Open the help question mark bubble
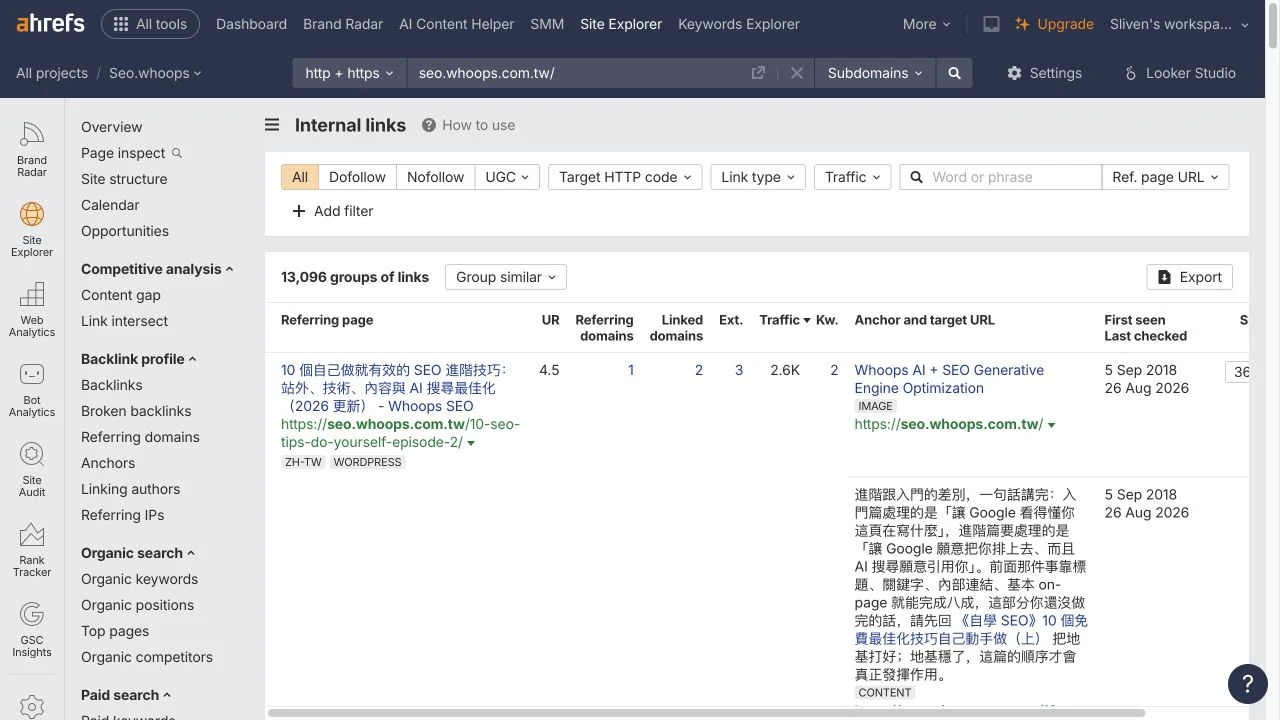 (1247, 683)
